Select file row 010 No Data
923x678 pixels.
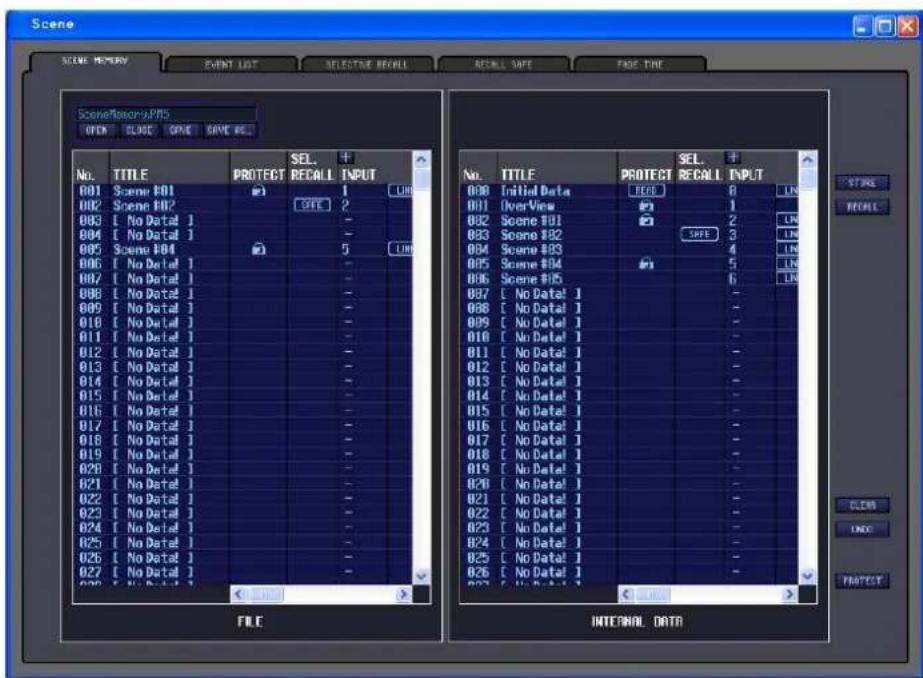pos(243,323)
